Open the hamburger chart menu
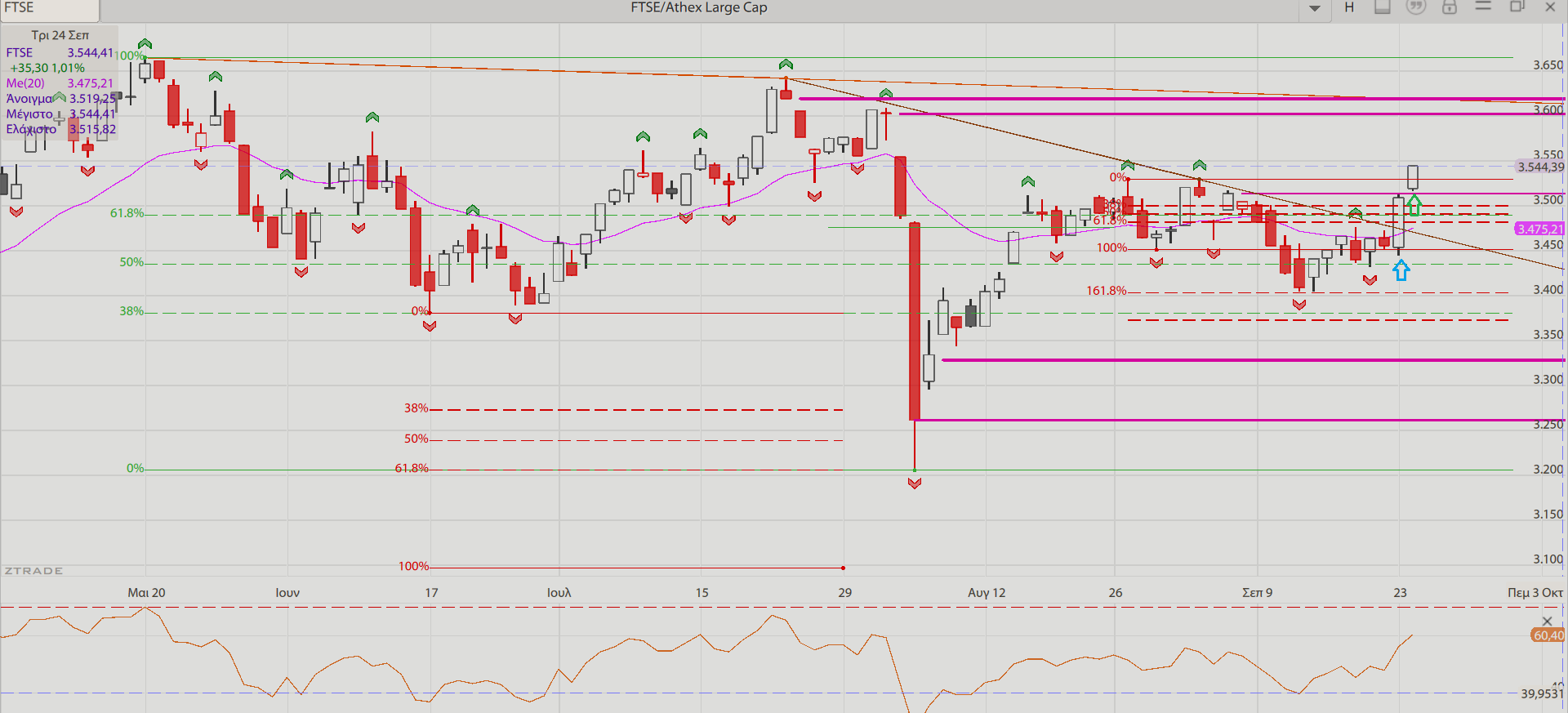The image size is (1568, 713). [x=1483, y=7]
